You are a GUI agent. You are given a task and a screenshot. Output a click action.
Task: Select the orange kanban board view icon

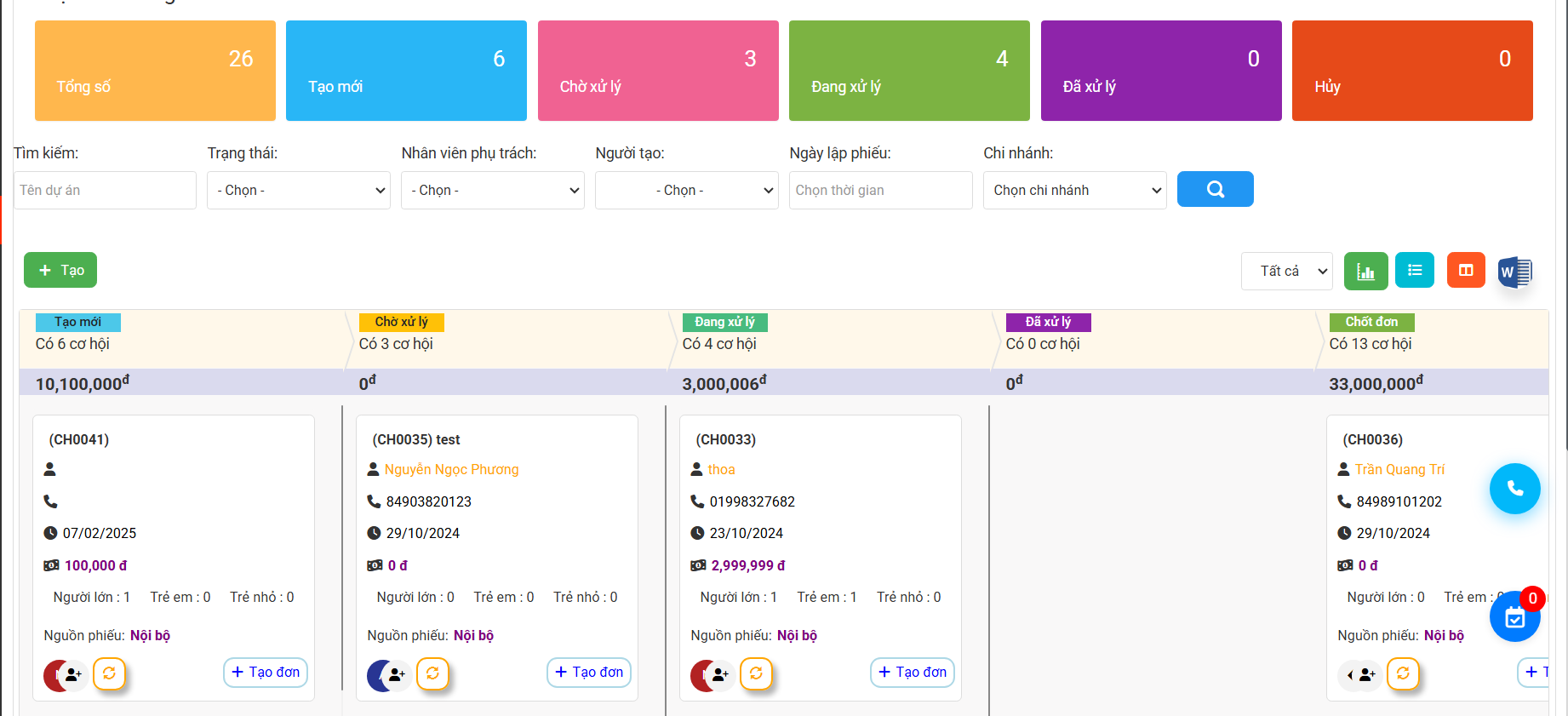pos(1466,271)
